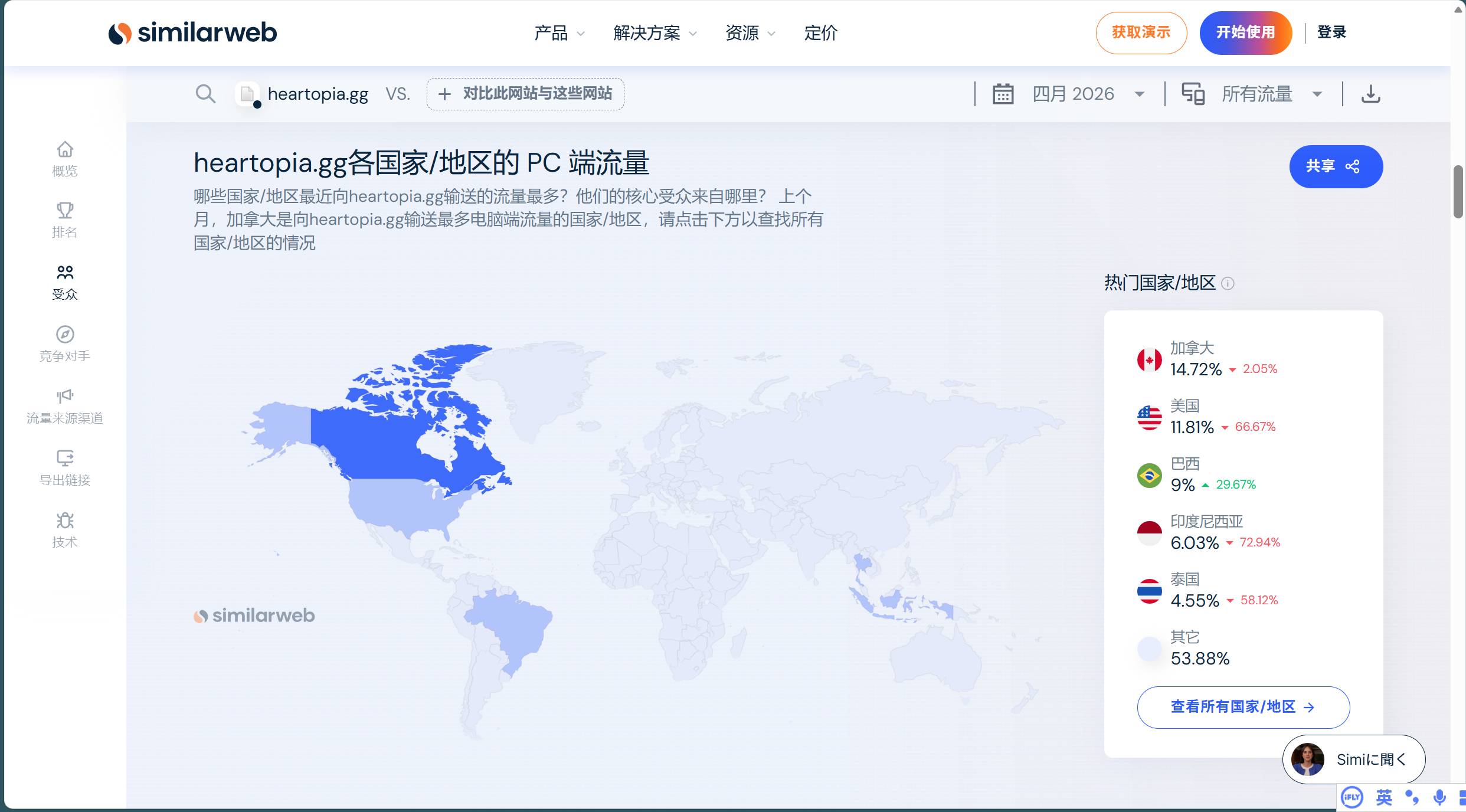Click the microphone icon in input bar

[x=1439, y=798]
